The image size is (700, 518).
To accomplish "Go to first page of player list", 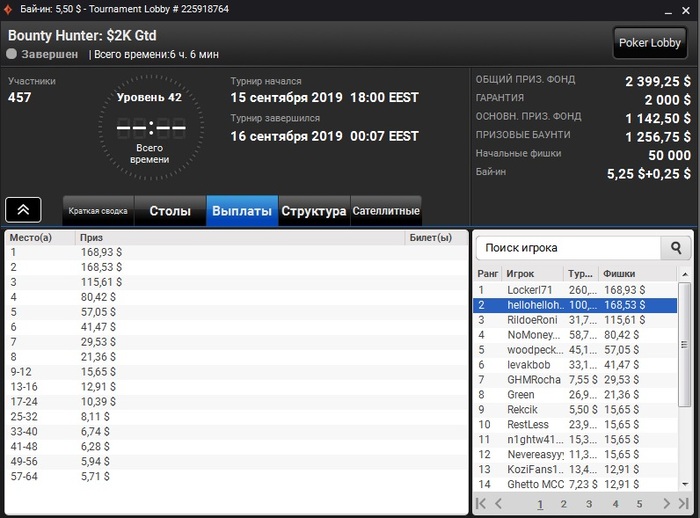I will (x=481, y=504).
